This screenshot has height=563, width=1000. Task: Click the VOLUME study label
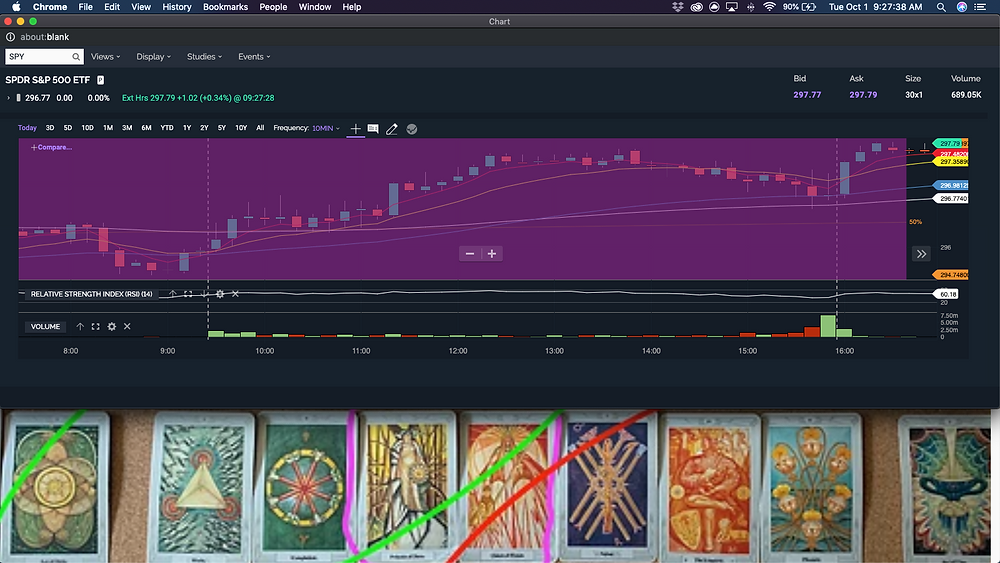tap(45, 326)
